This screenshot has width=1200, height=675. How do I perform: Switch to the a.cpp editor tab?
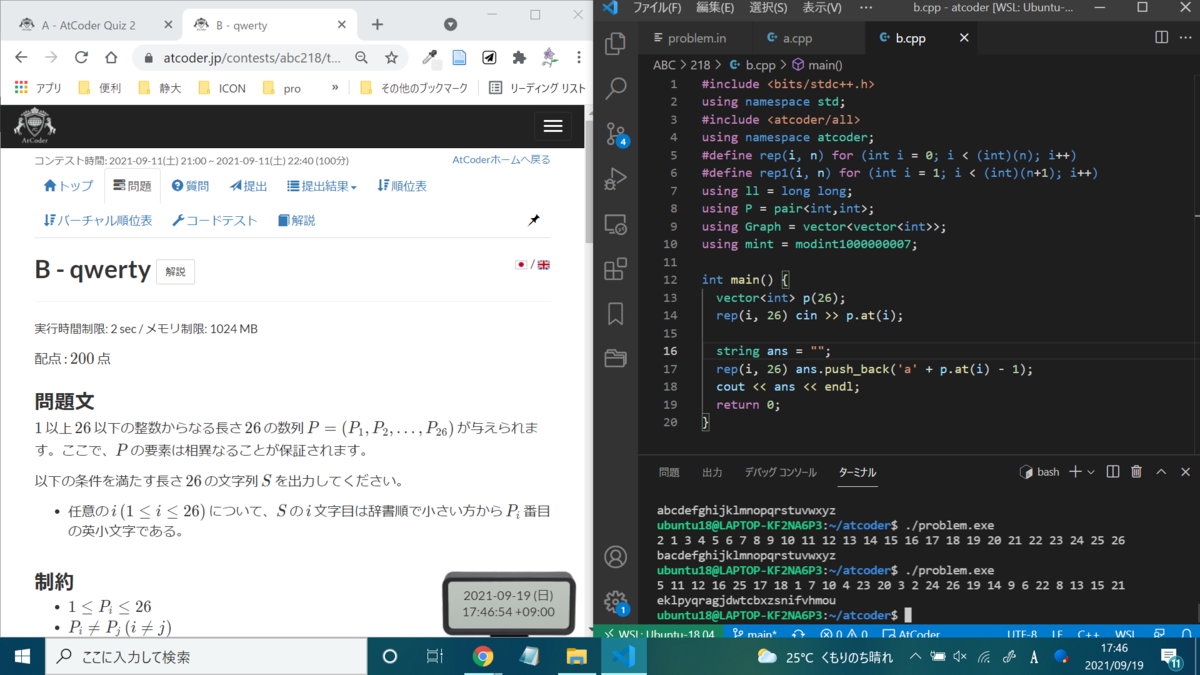coord(800,37)
